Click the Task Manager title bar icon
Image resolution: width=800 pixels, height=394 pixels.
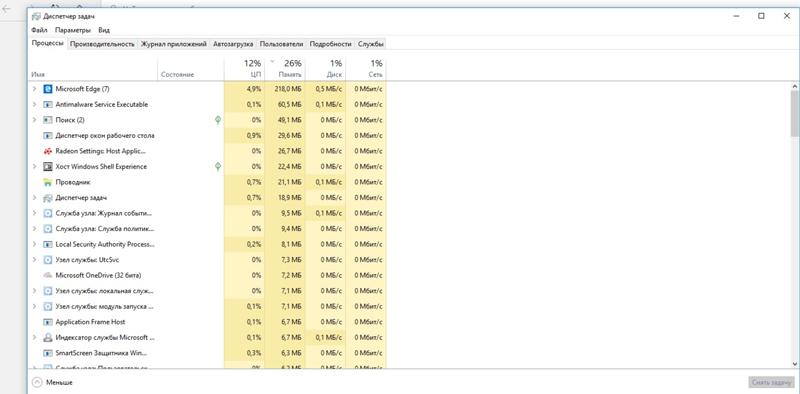(36, 16)
